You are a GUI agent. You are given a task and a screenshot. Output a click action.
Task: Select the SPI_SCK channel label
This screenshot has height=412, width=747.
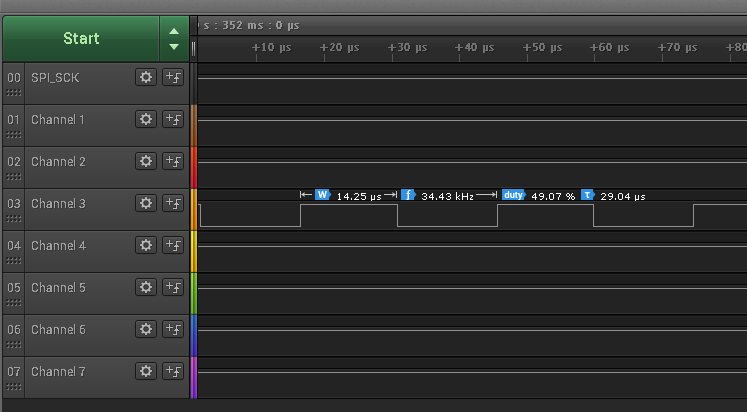click(55, 78)
